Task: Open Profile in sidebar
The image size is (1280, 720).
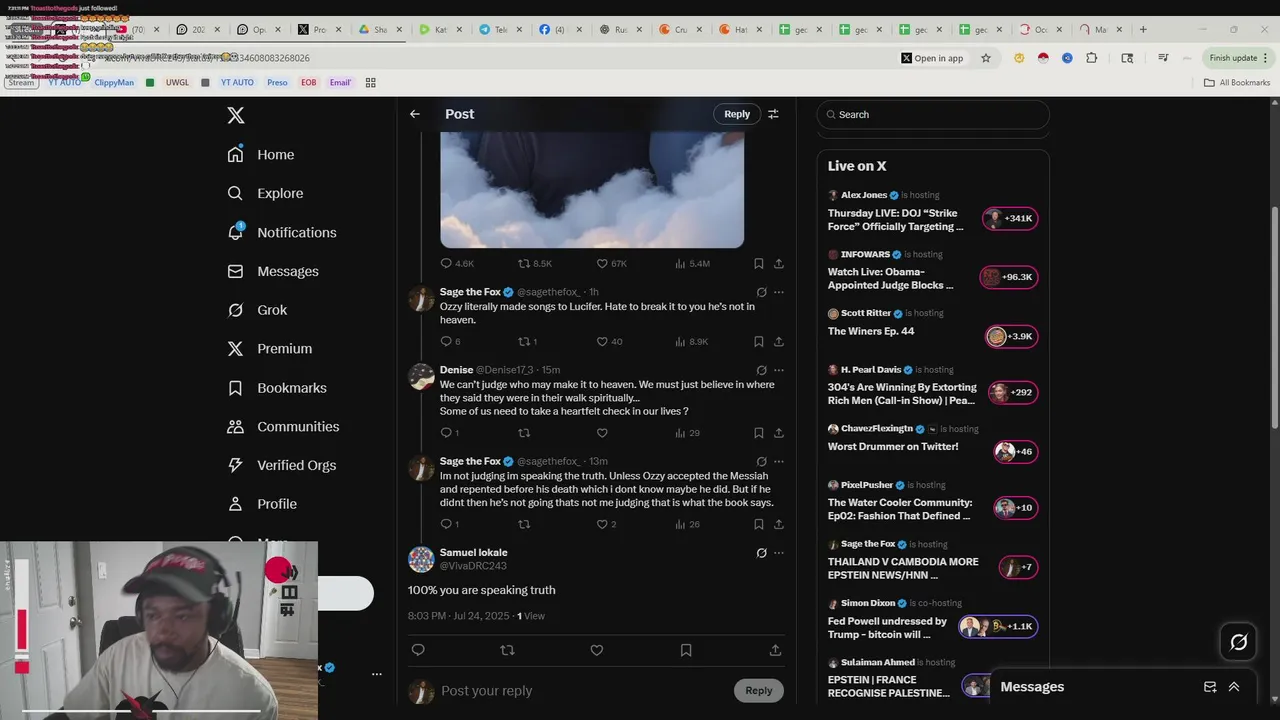Action: (262, 504)
